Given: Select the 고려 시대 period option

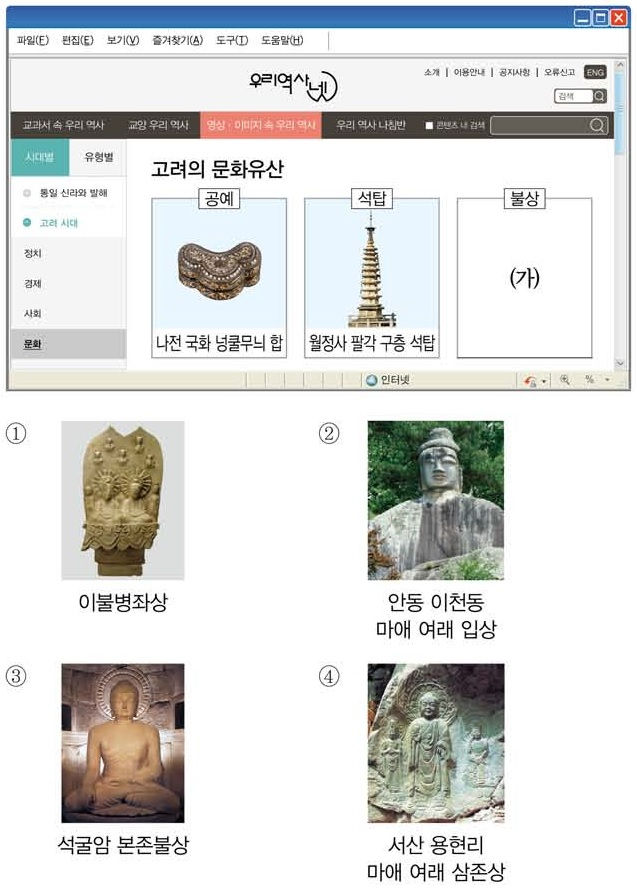Looking at the screenshot, I should tap(27, 223).
